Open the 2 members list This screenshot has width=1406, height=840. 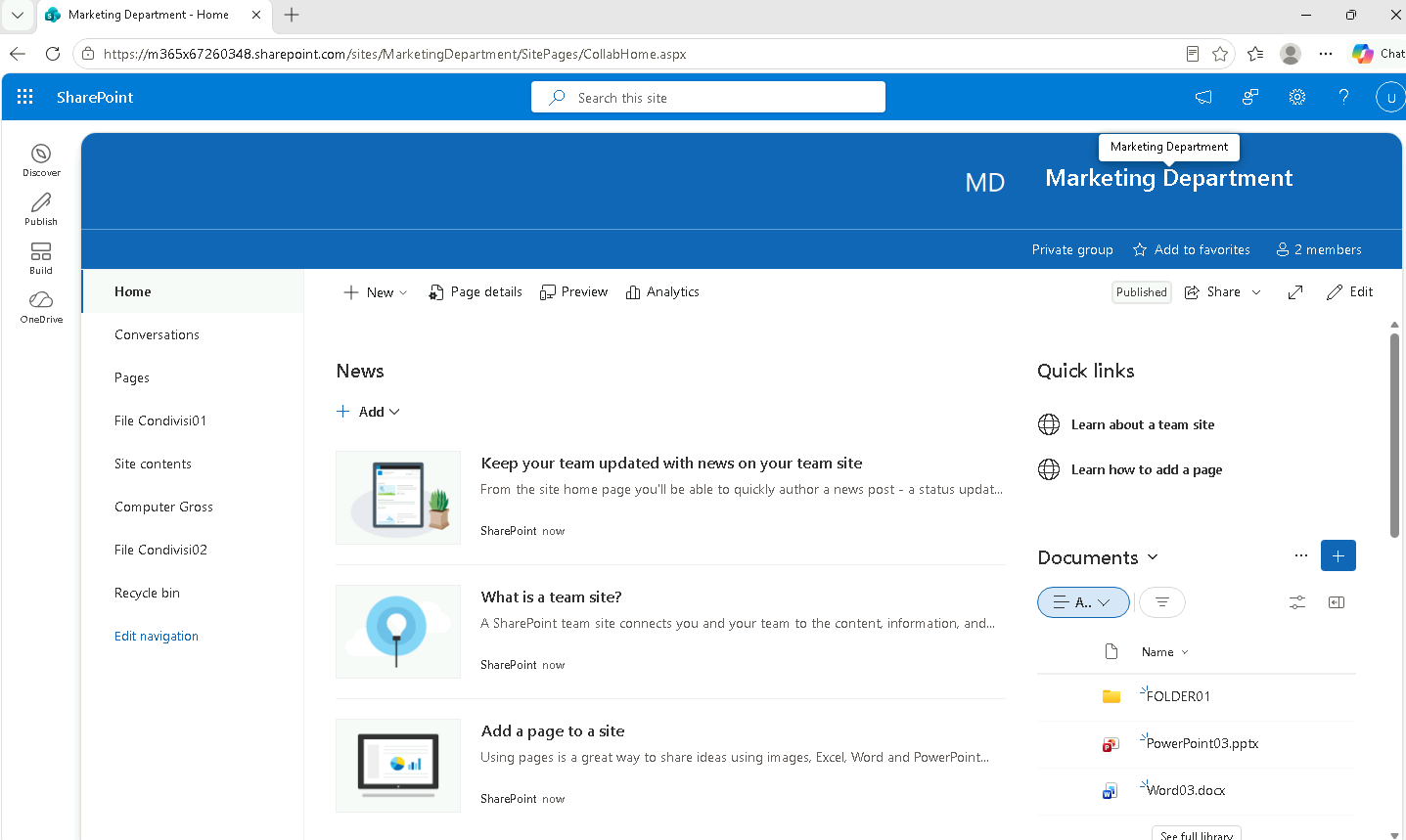point(1319,249)
